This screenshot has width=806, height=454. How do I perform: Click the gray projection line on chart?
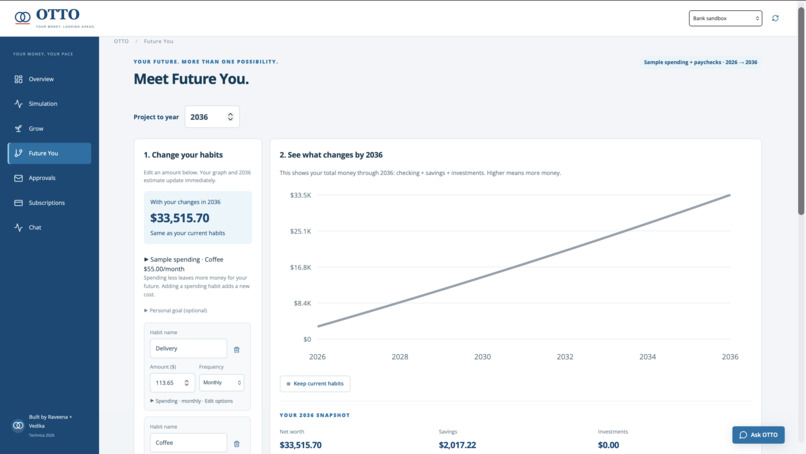click(524, 261)
